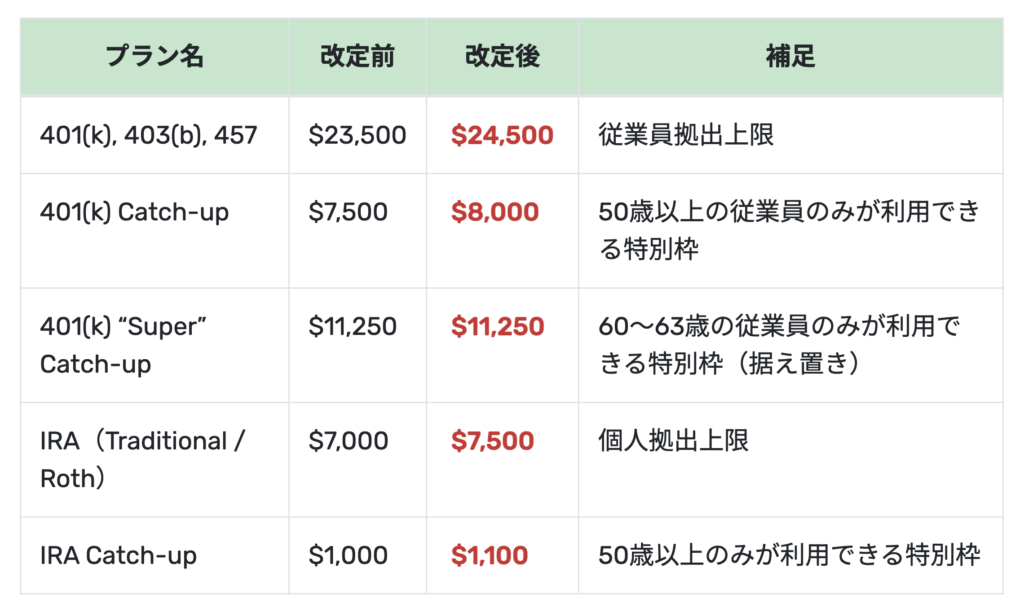The width and height of the screenshot is (1024, 616).
Task: Click the red $11,250 post-revision amount
Action: 497,326
